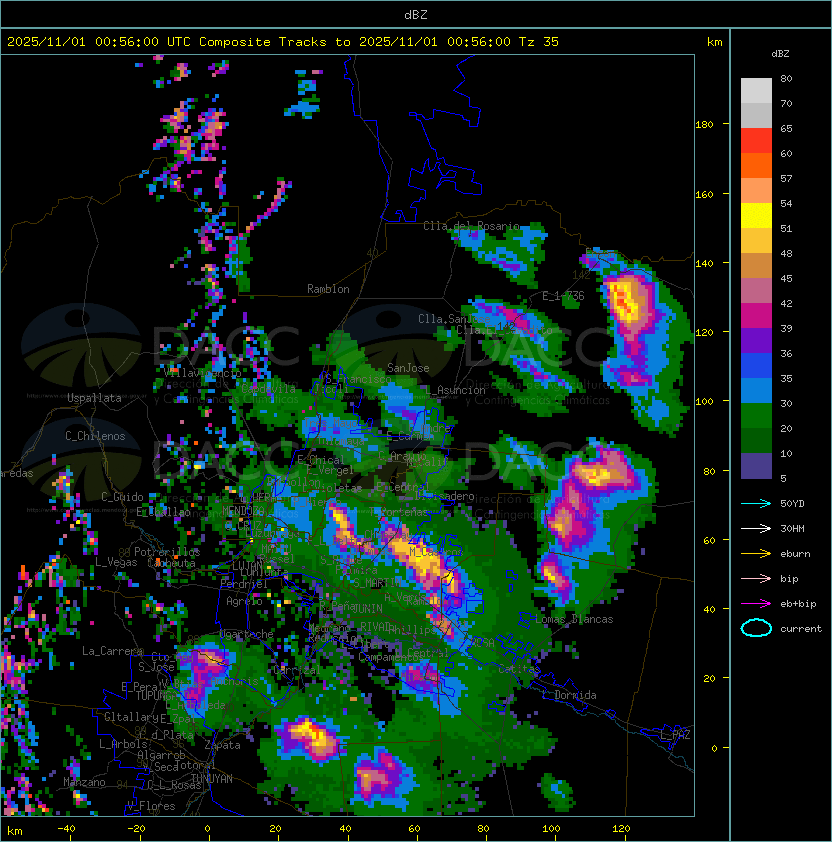Select the light gray 70-80 dBZ swatch

[x=756, y=91]
